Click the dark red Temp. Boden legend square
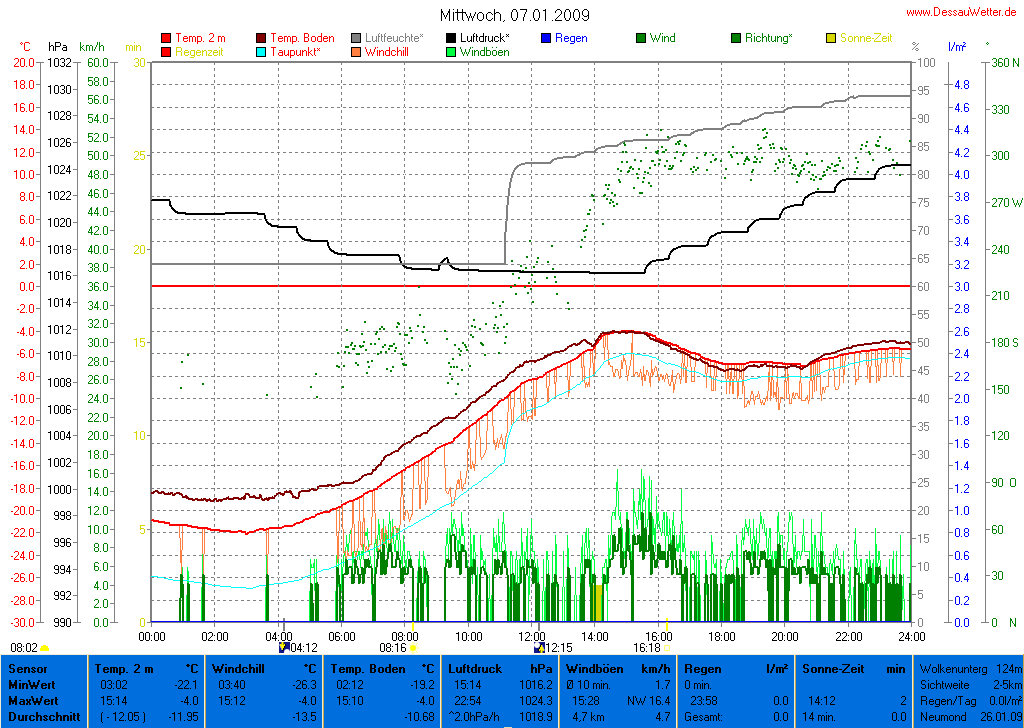 point(262,39)
